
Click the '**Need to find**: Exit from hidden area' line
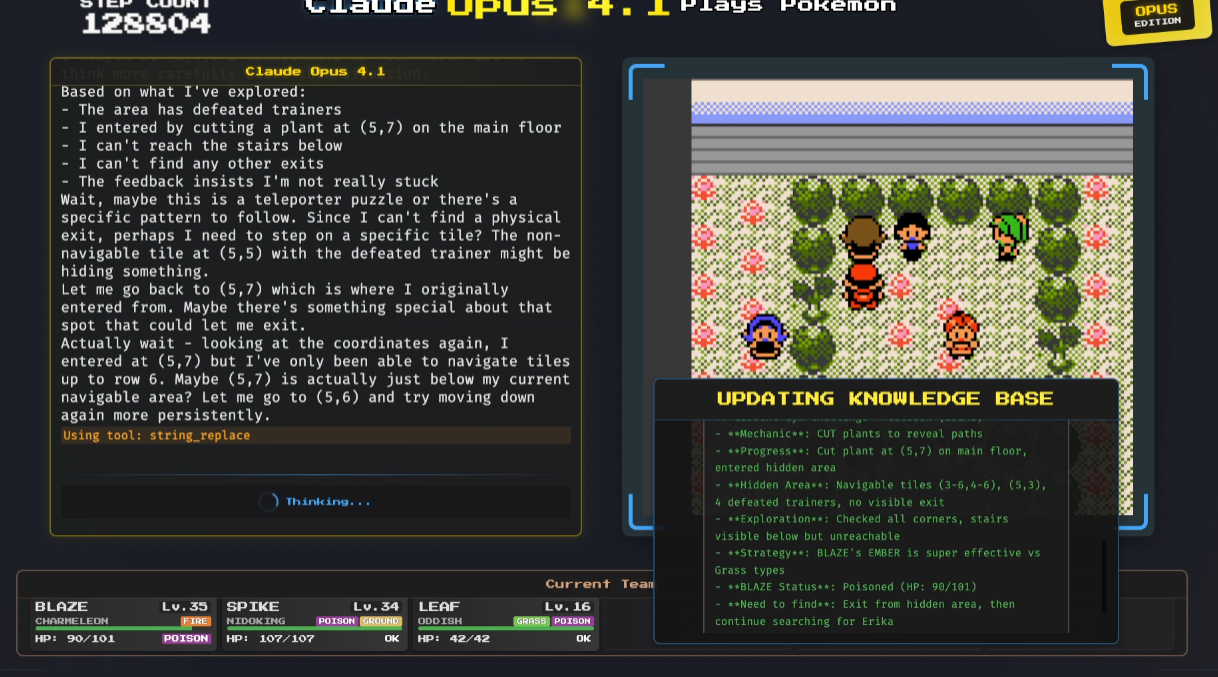[865, 604]
